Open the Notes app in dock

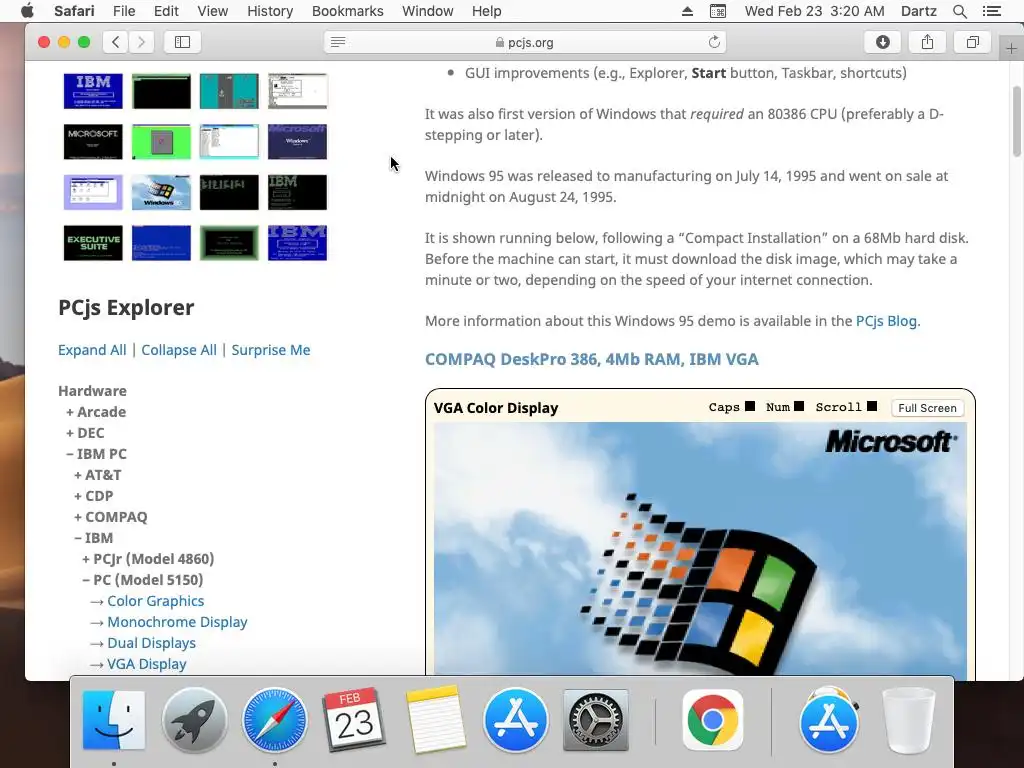click(435, 720)
